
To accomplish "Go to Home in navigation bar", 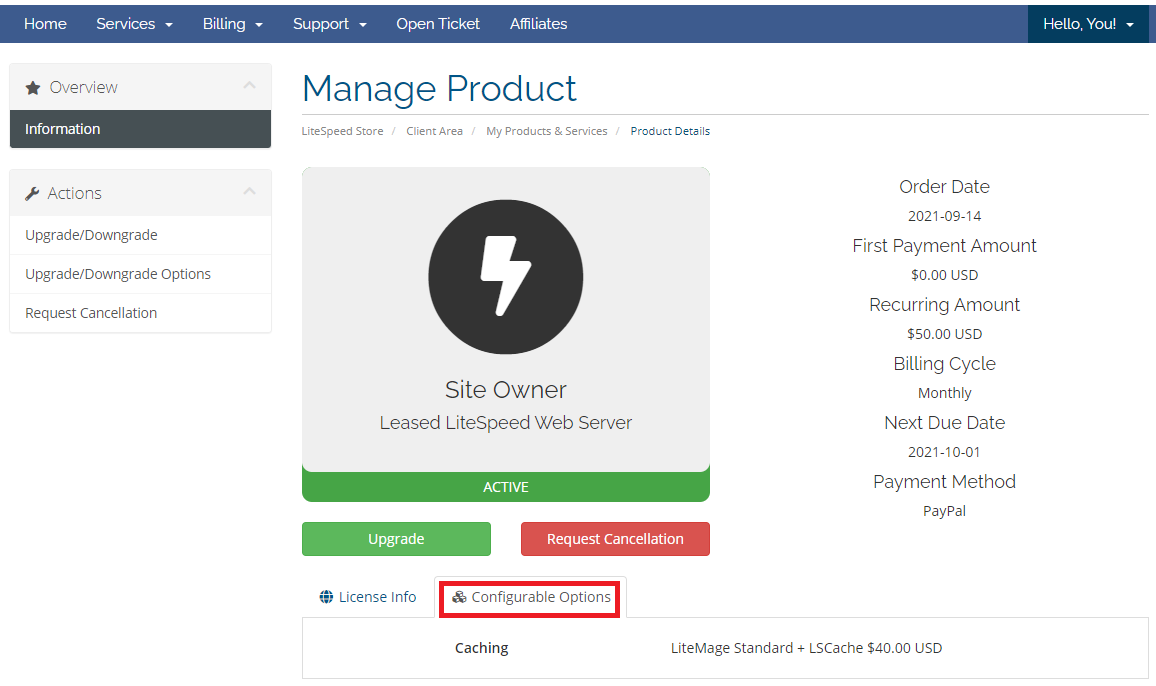I will coord(45,24).
